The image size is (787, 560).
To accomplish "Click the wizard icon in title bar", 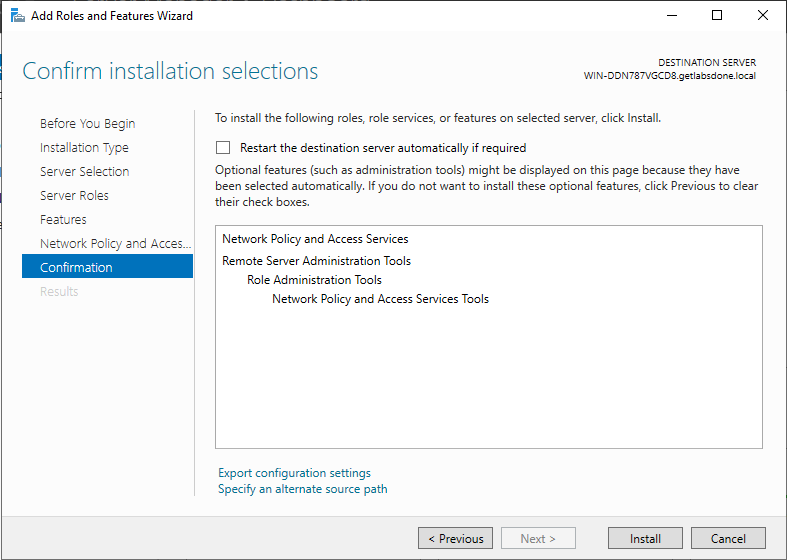I will 18,16.
